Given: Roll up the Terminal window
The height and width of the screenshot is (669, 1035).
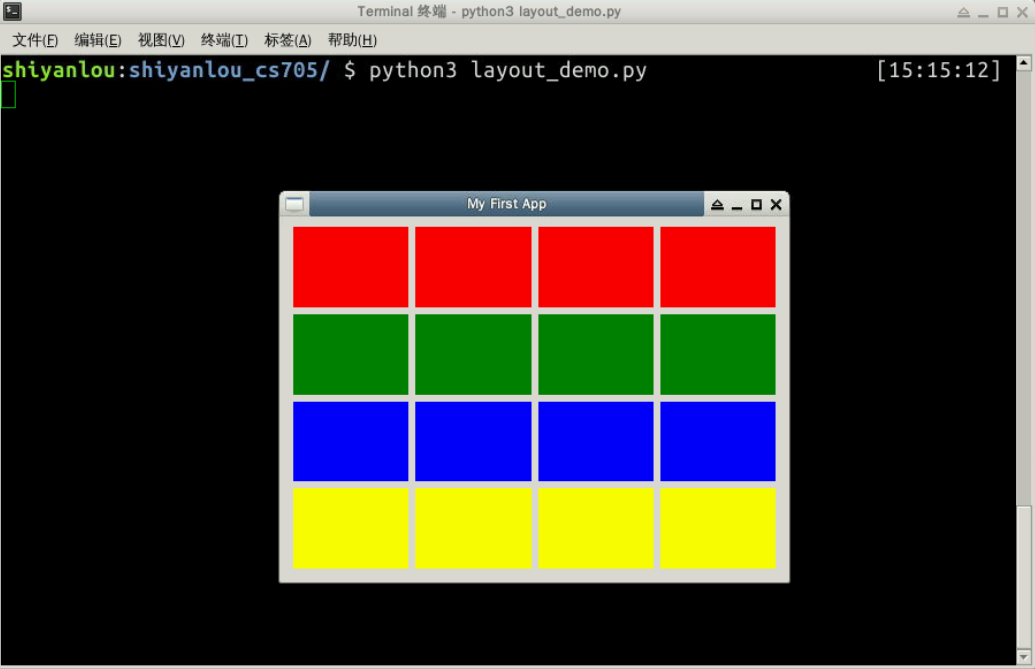Looking at the screenshot, I should [963, 12].
